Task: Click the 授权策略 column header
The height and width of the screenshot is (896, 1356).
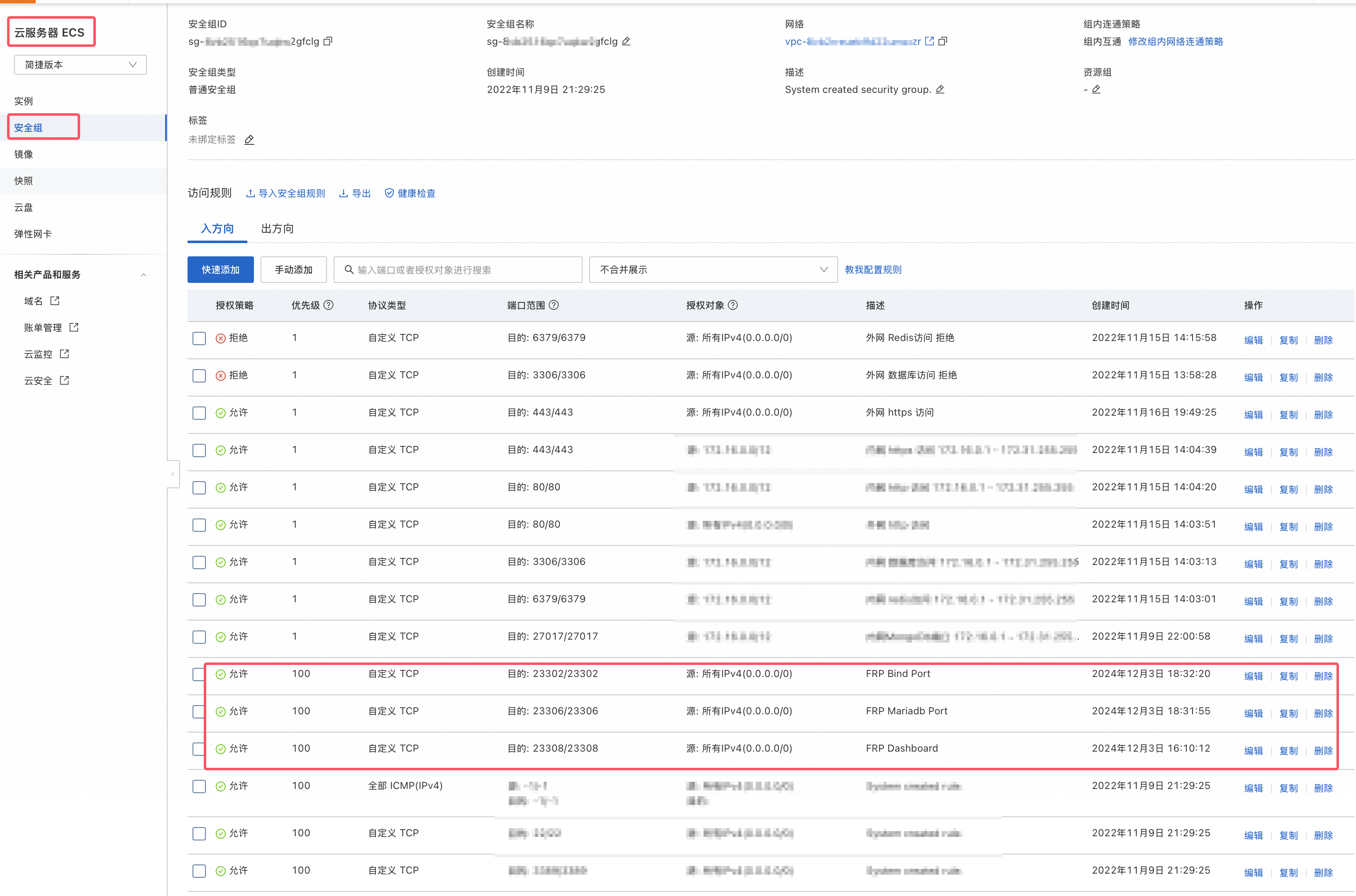Action: click(234, 305)
